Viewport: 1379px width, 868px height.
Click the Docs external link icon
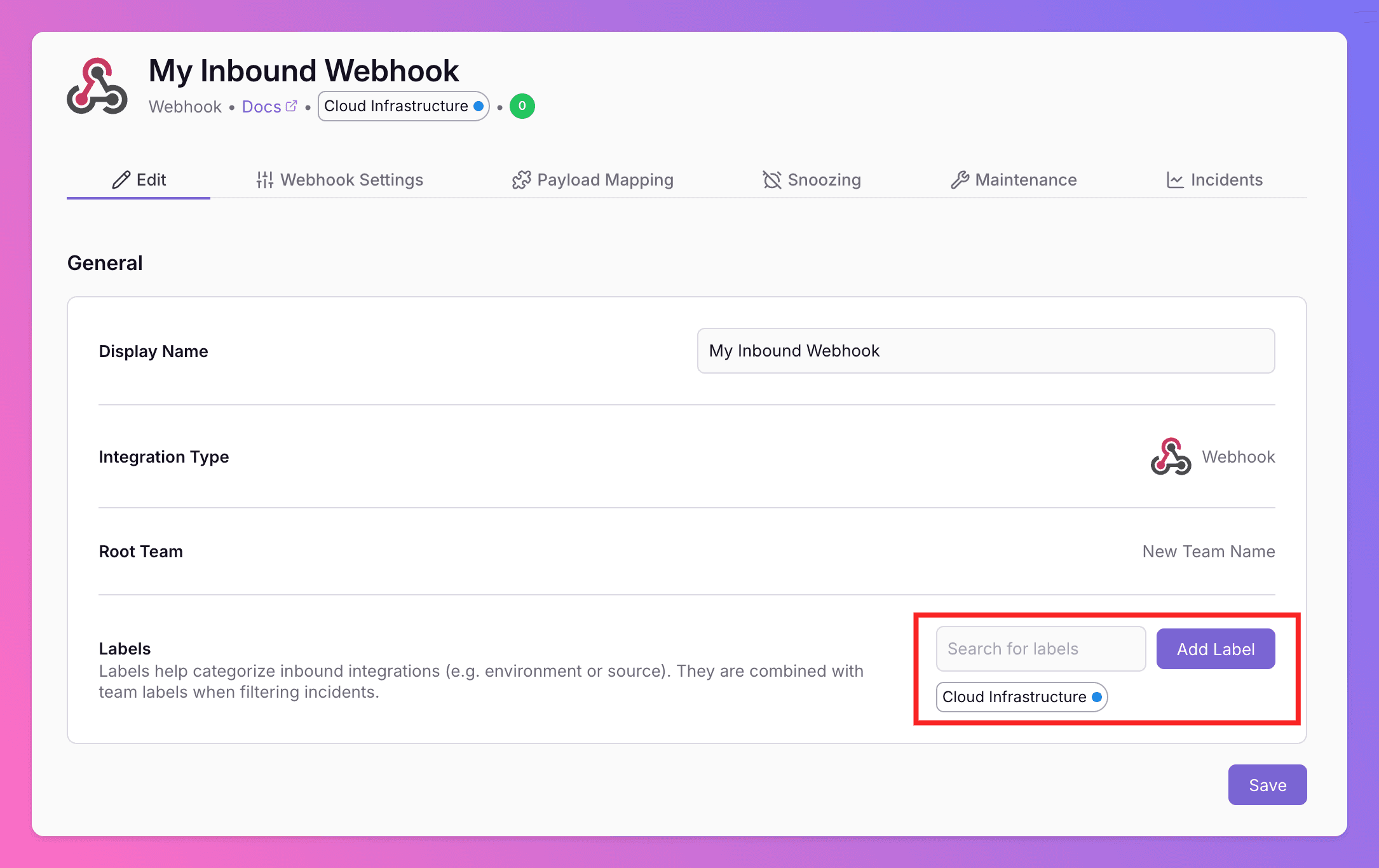tap(292, 106)
